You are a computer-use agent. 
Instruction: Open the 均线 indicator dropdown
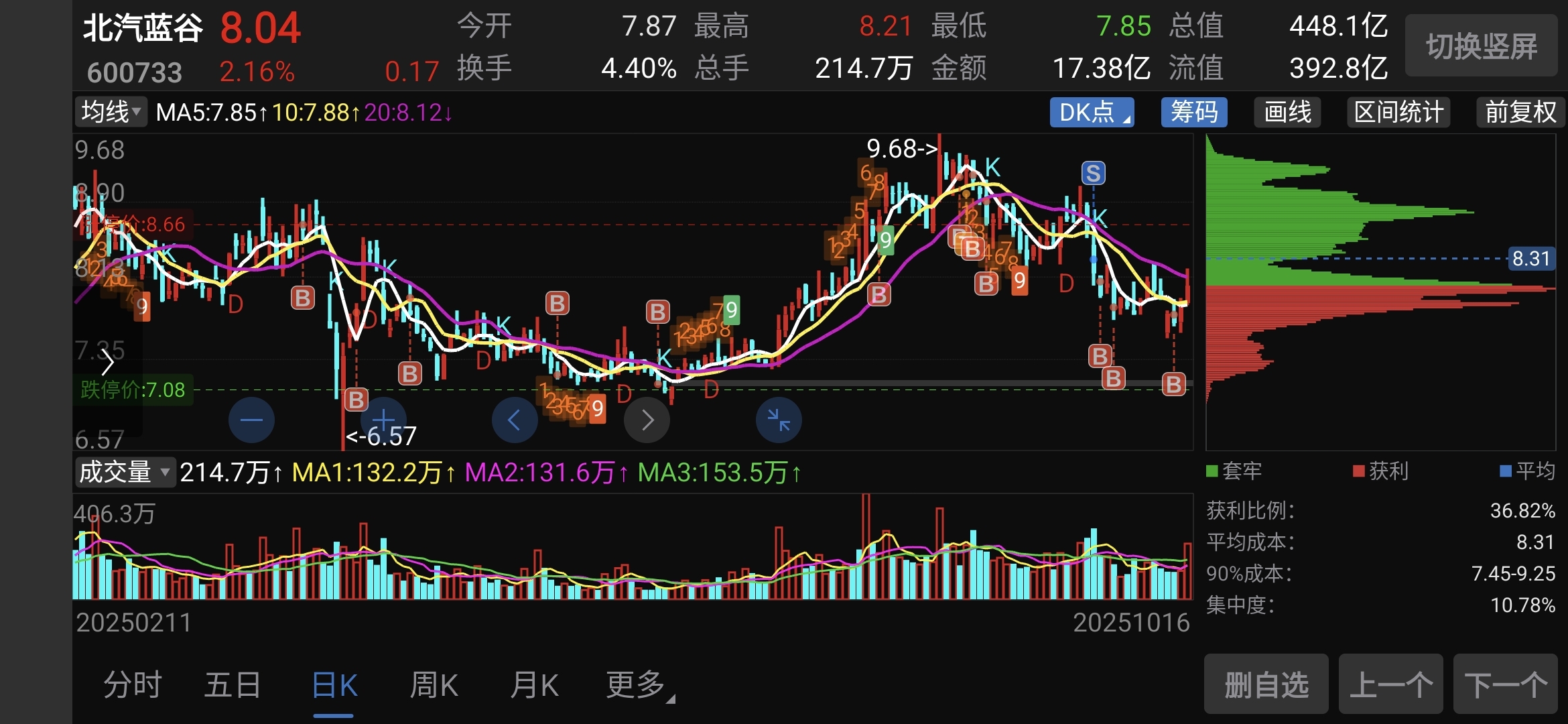[111, 112]
